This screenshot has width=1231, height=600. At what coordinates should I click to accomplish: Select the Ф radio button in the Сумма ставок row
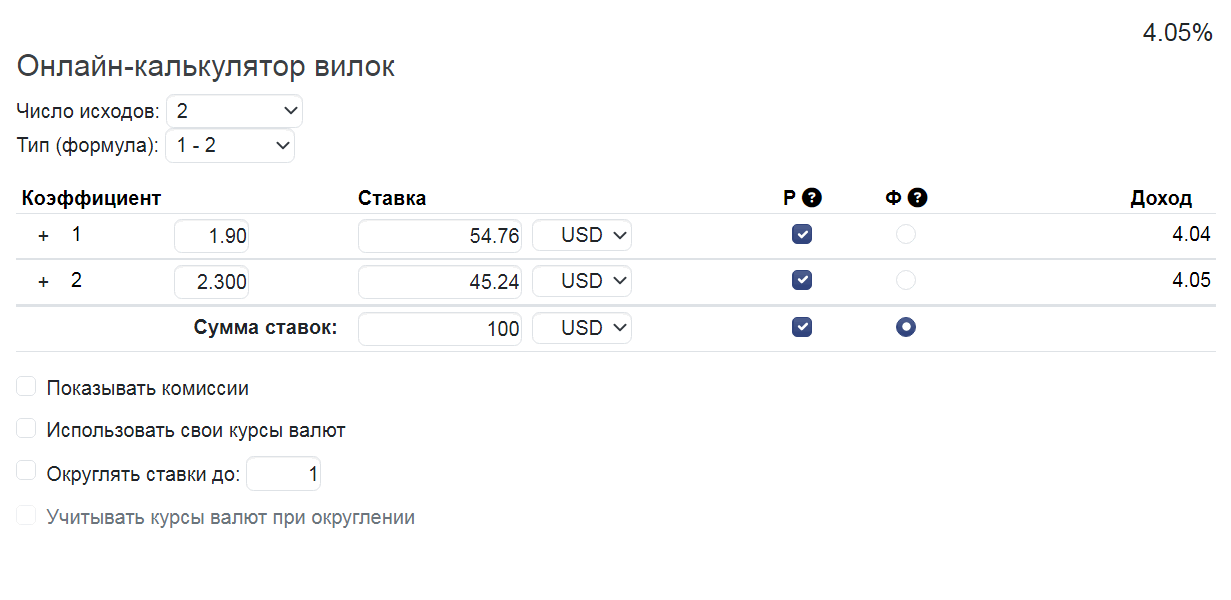906,327
